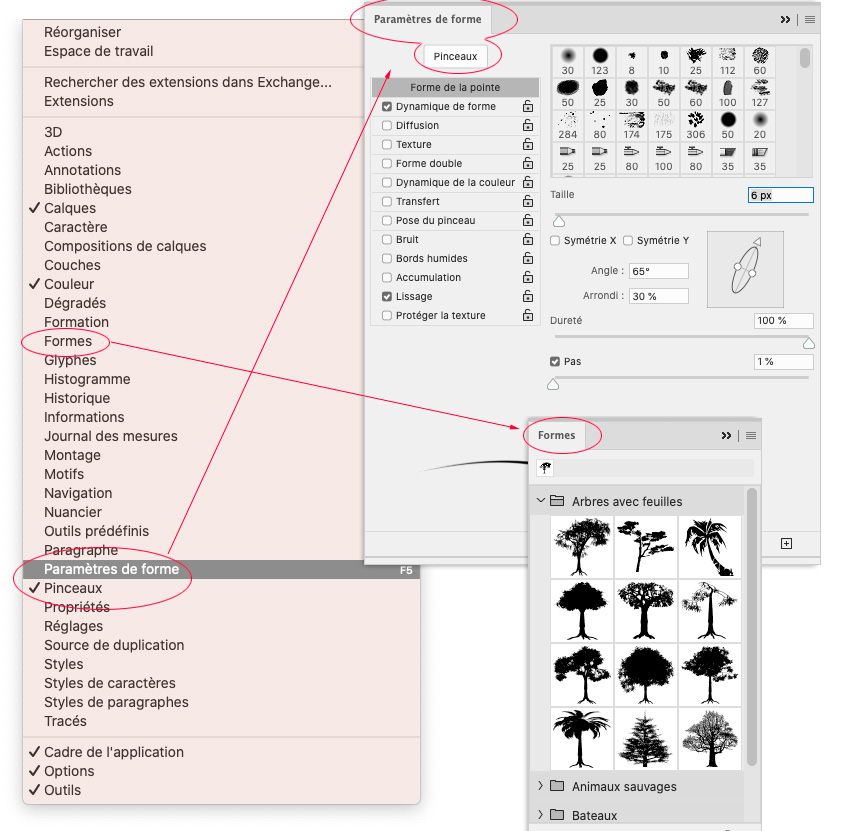Click the recent tree brush in Formes
This screenshot has width=850, height=831.
coord(545,468)
